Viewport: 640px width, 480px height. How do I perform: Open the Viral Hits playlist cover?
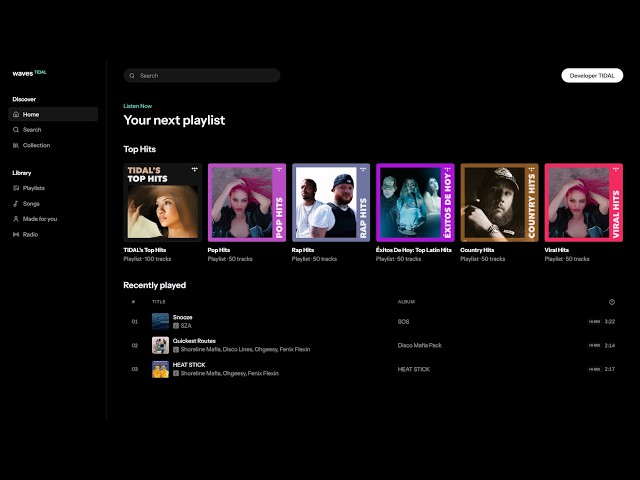click(584, 202)
